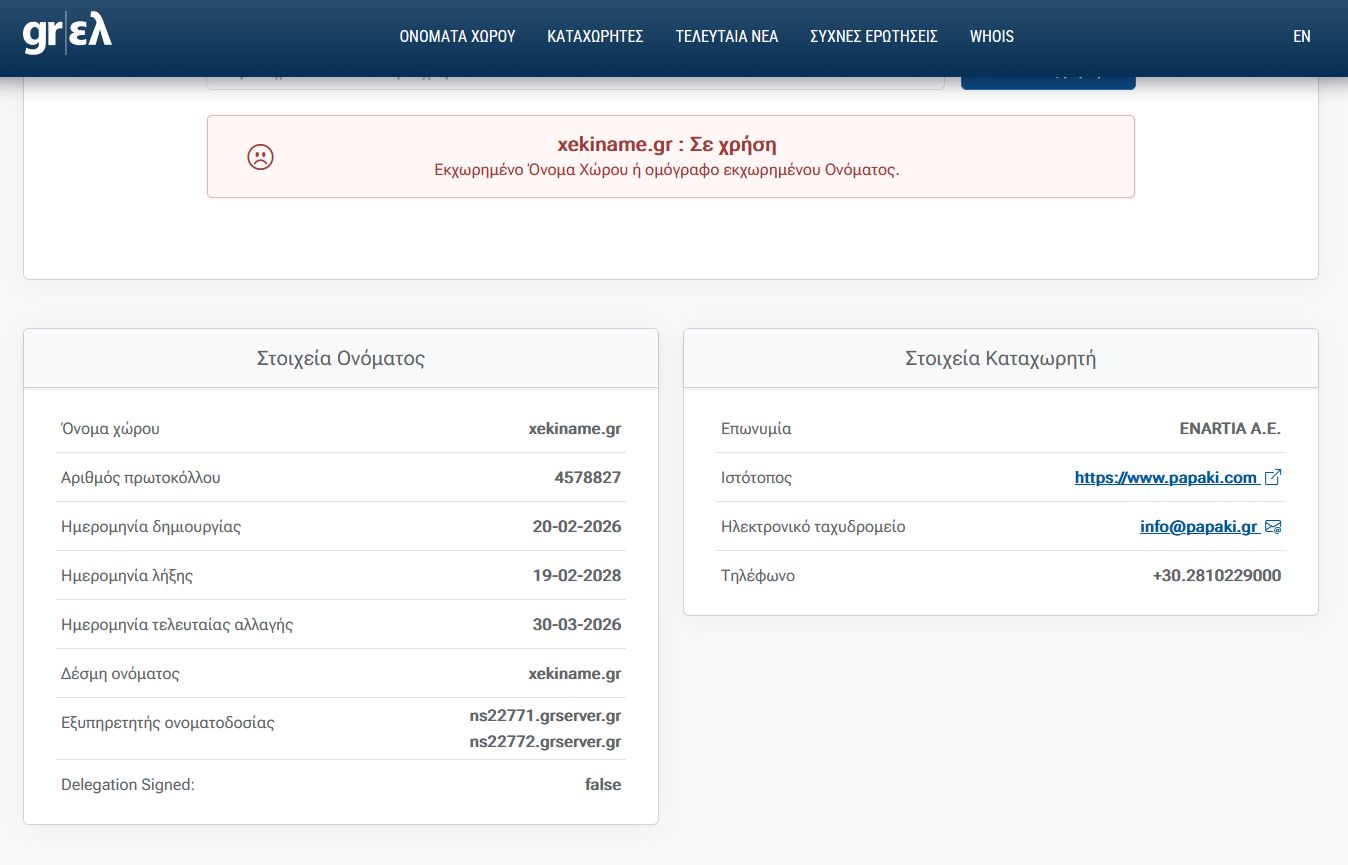Open ΤΕΛΕΥΤΑΙΑ ΝΕΑ in the navigation bar
The image size is (1348, 865).
tap(726, 36)
